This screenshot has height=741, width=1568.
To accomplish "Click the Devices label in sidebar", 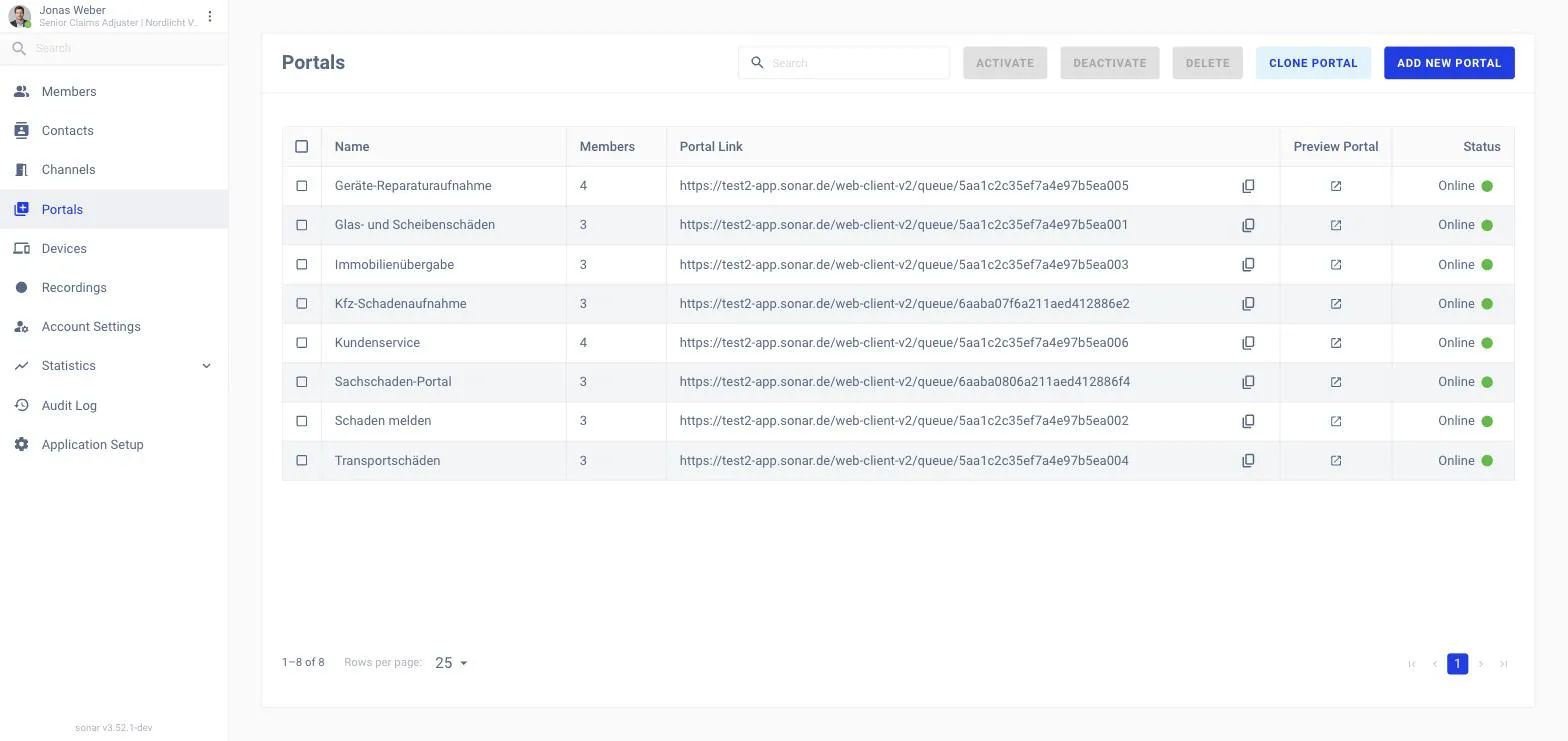I will [64, 248].
